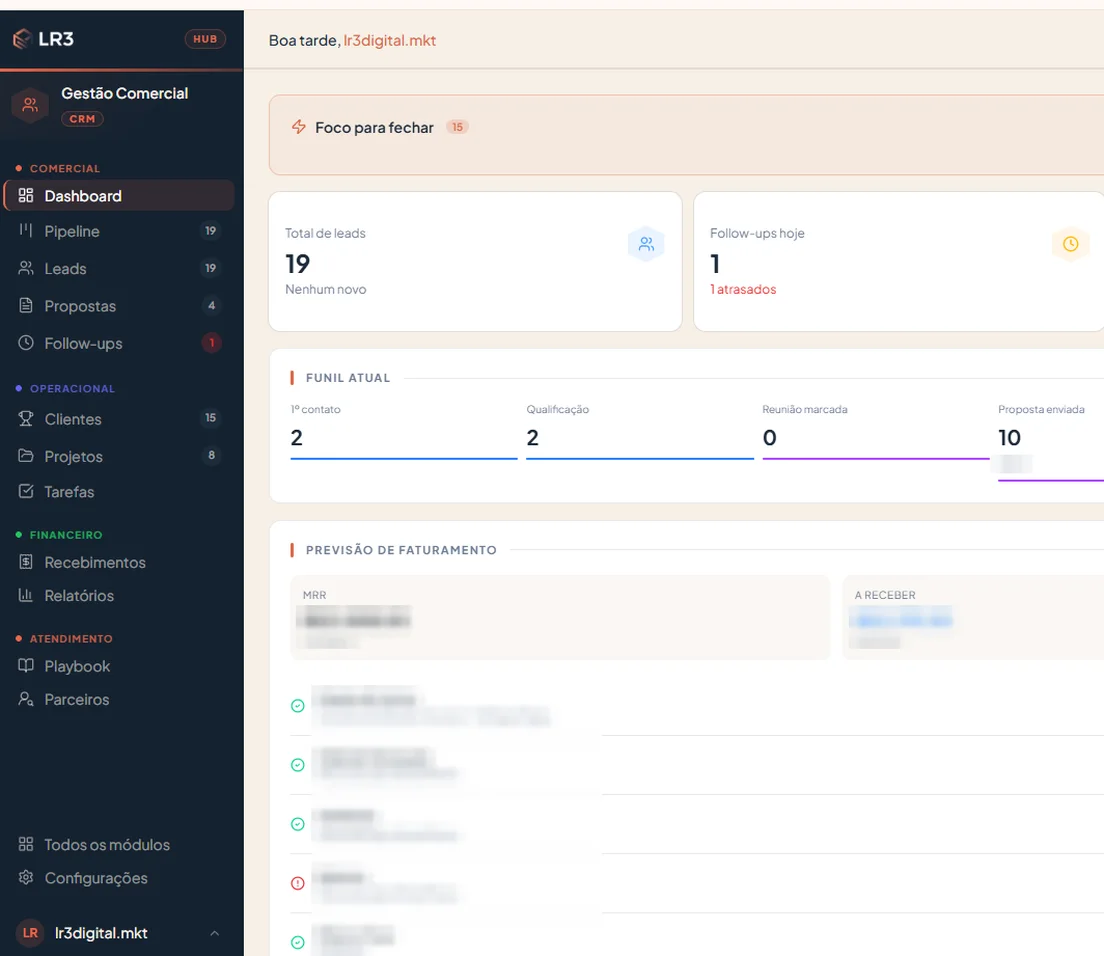The image size is (1104, 956).
Task: Open Recebimentos
Action: (x=119, y=562)
